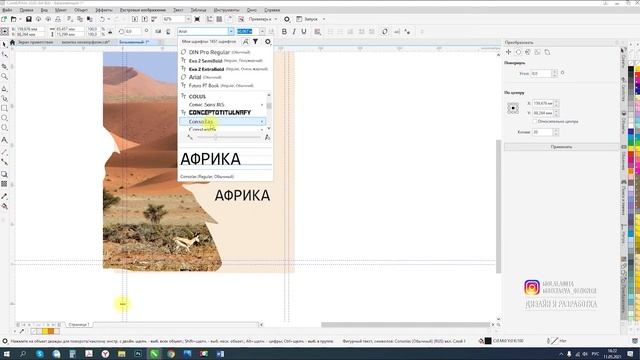Viewport: 640px width, 360px height.
Task: Open the dropdown arrow beside the Open folder icon
Action: pos(20,19)
